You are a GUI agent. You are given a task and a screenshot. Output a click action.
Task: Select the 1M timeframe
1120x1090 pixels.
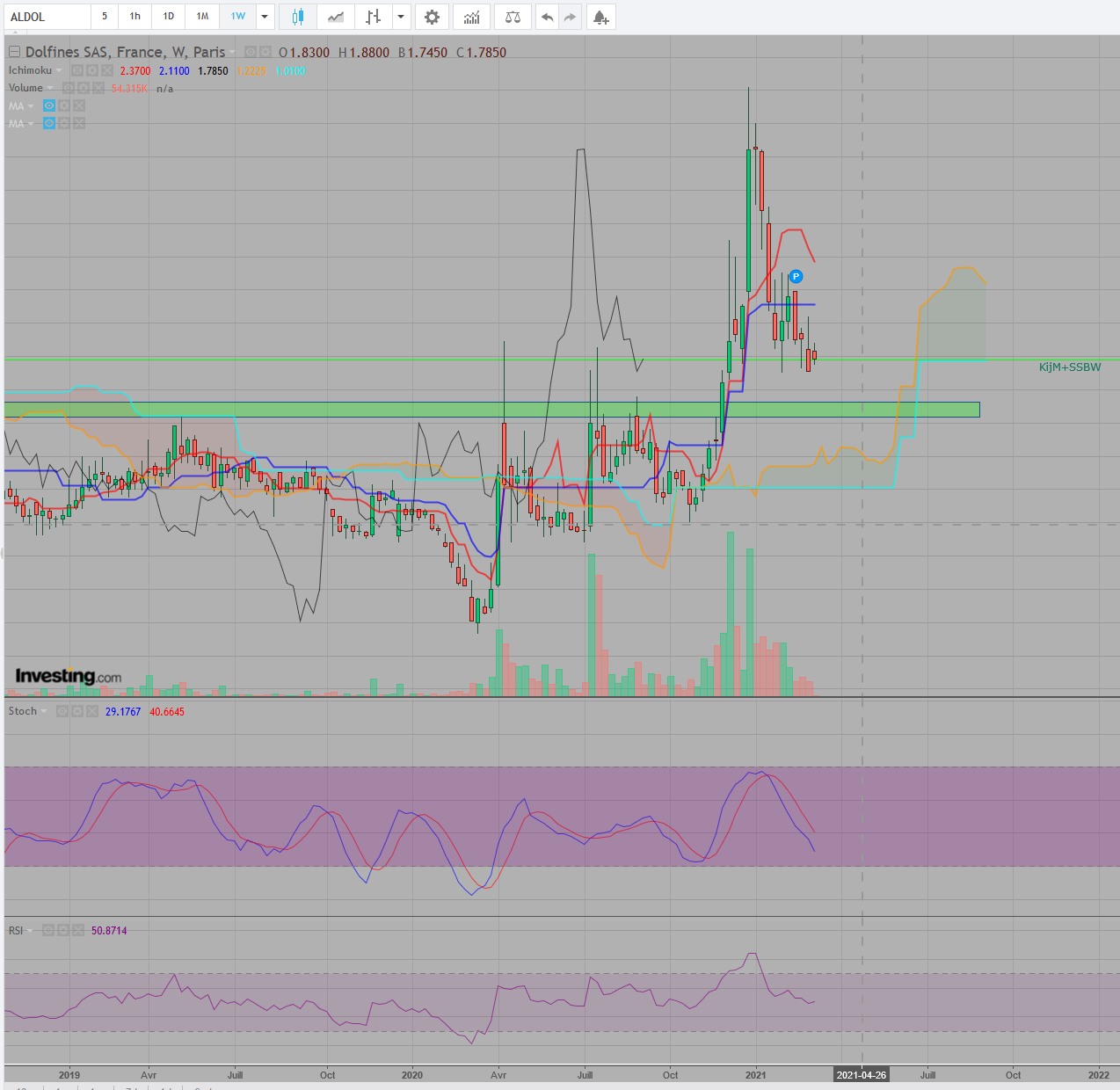pyautogui.click(x=202, y=17)
